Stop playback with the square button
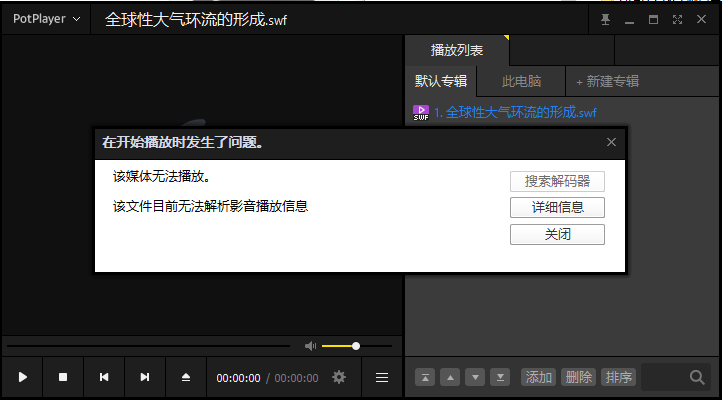Screen dimensions: 722x400 click(63, 377)
